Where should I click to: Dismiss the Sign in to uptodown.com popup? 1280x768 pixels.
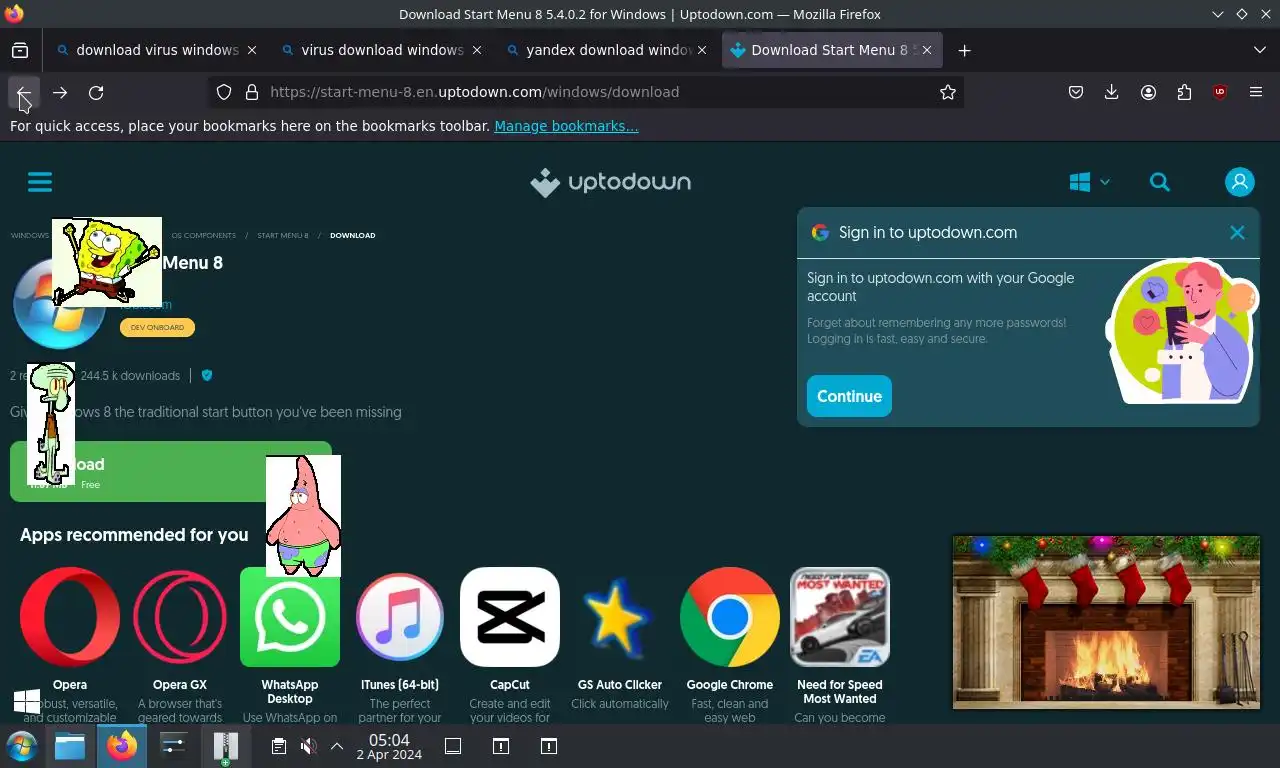click(x=1237, y=232)
